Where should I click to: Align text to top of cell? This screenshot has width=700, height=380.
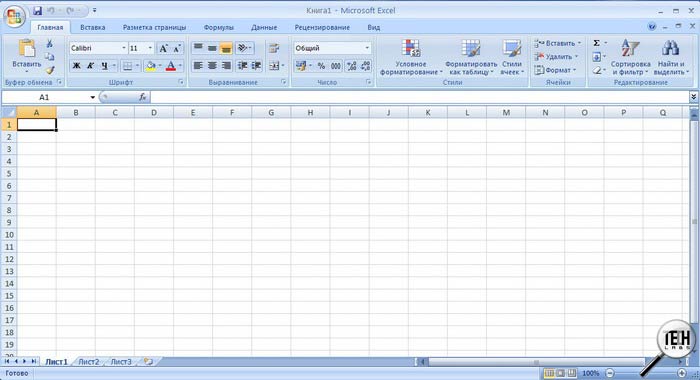(198, 47)
